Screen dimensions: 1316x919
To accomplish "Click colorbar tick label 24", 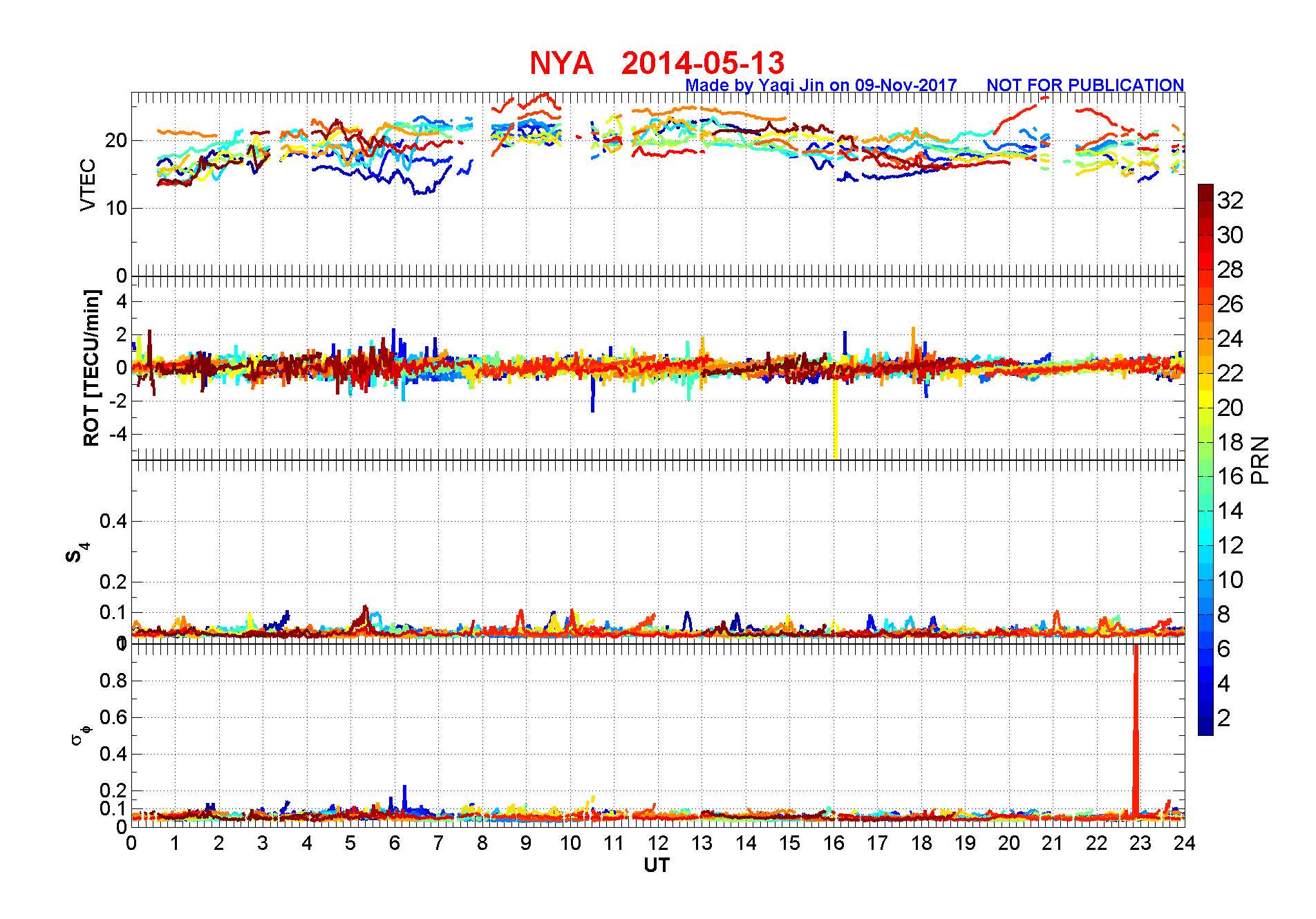I will (1230, 339).
